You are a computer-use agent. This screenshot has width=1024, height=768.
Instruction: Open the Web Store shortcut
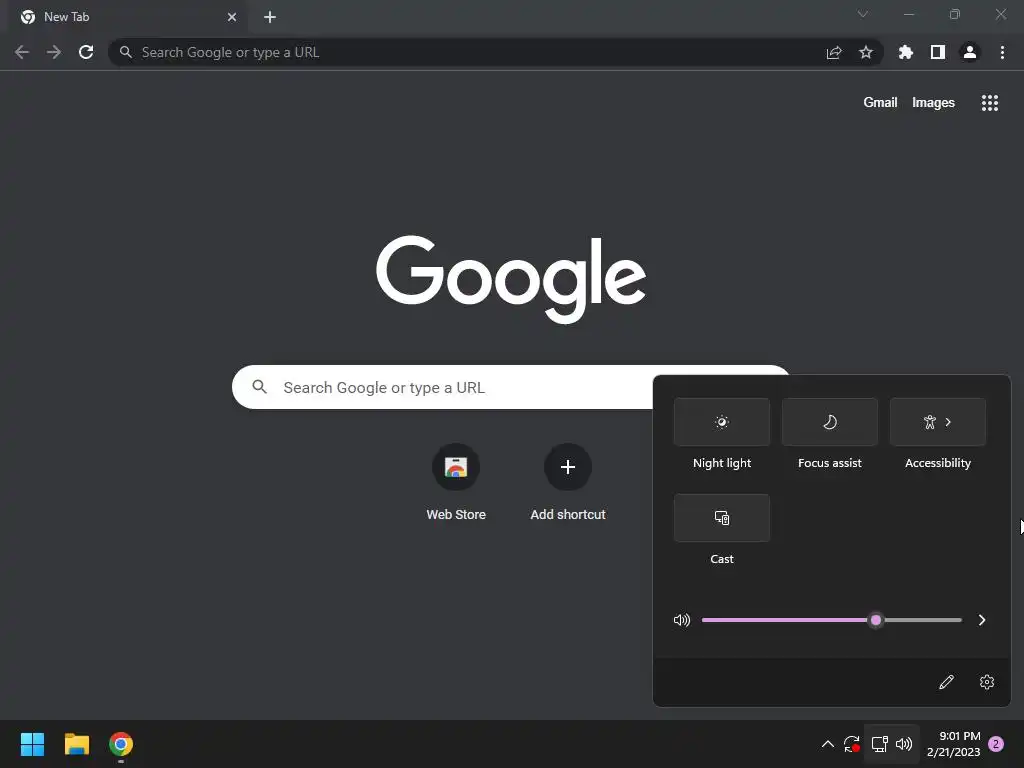point(456,483)
